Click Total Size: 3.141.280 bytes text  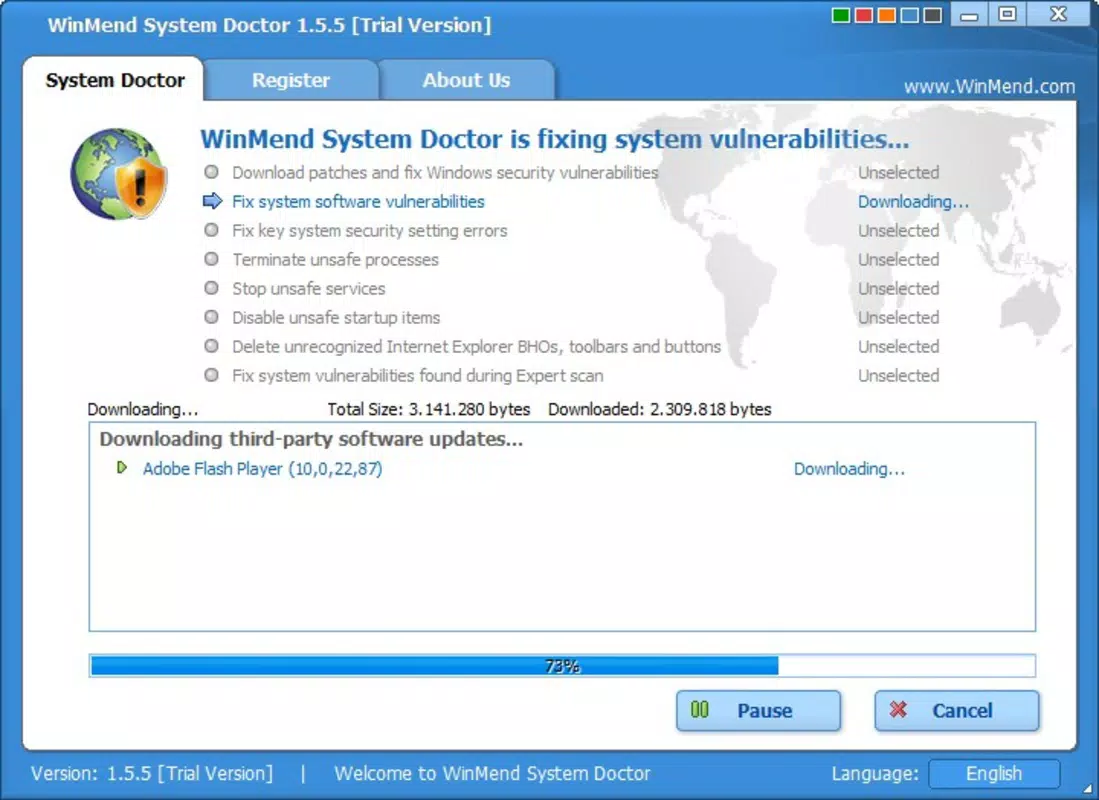[429, 409]
